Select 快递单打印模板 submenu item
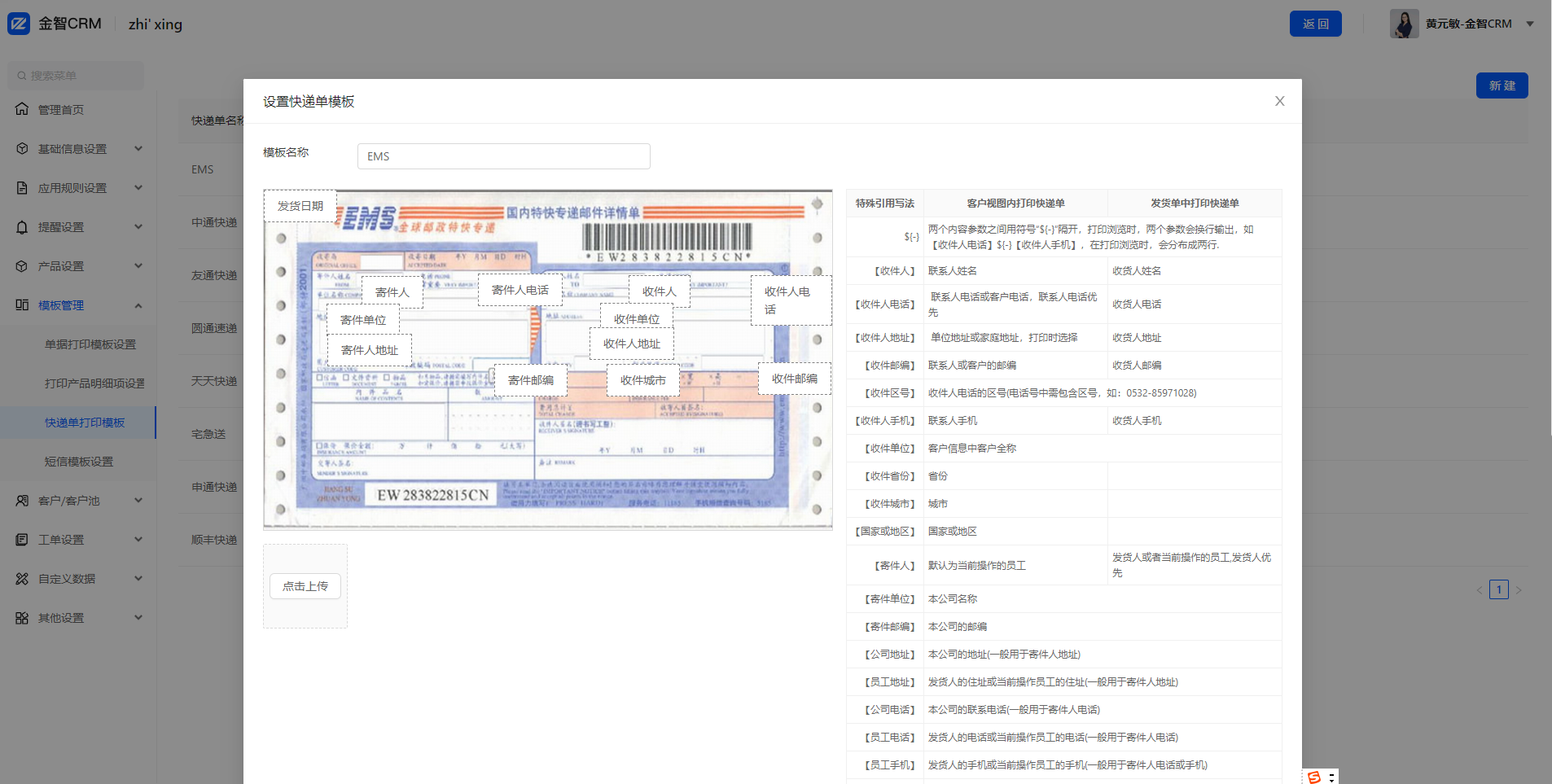The width and height of the screenshot is (1552, 784). tap(78, 422)
